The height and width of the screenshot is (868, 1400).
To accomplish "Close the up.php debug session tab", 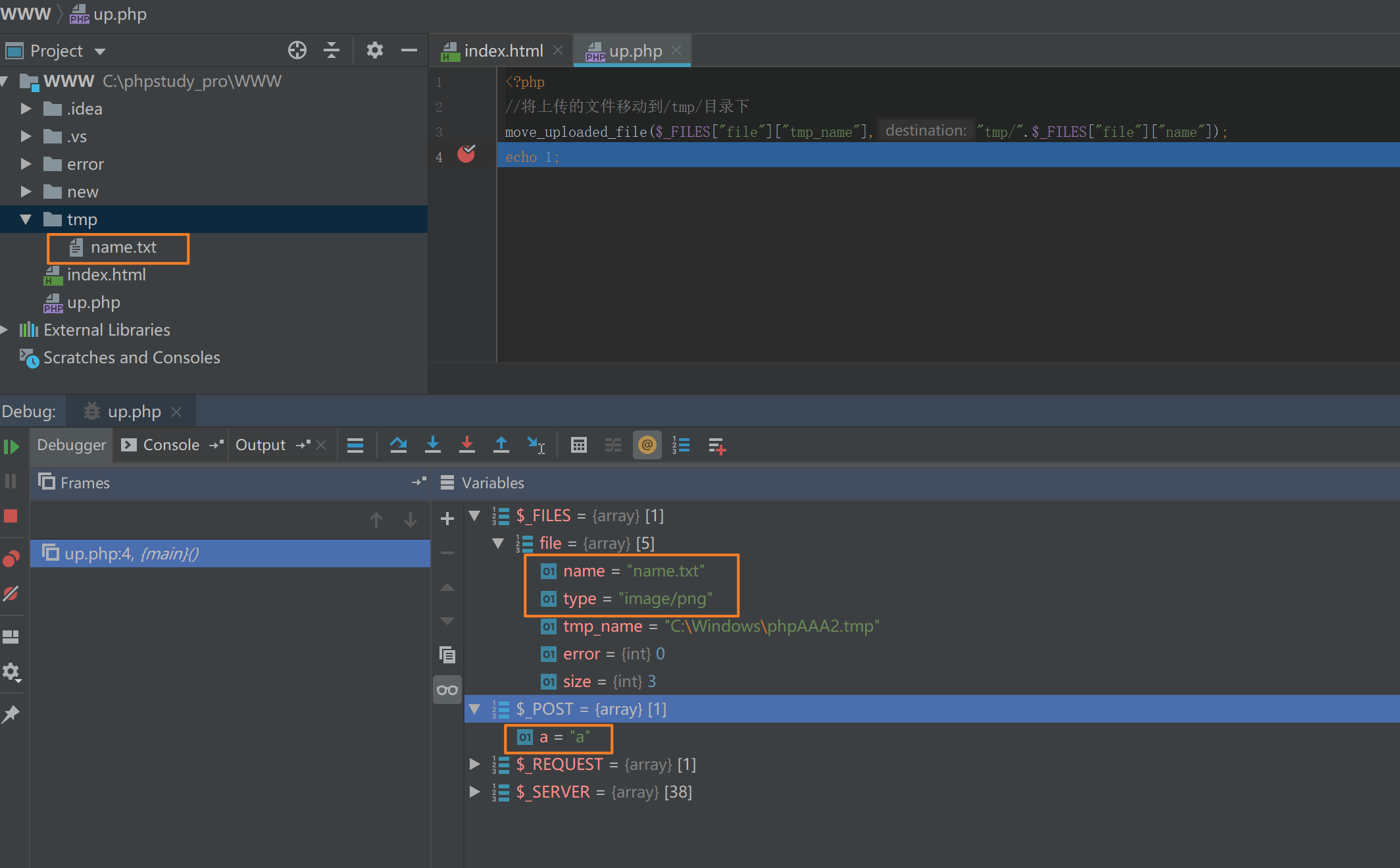I will (x=176, y=412).
